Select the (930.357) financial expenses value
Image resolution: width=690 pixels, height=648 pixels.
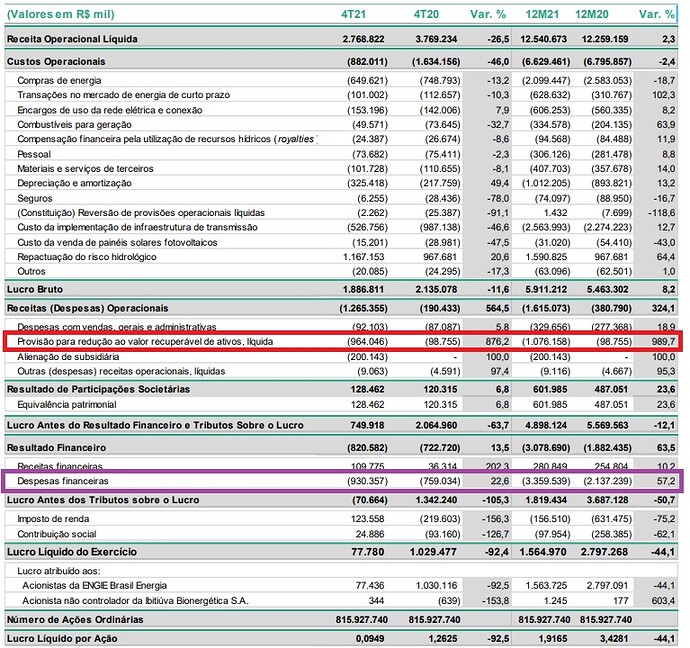(x=367, y=481)
